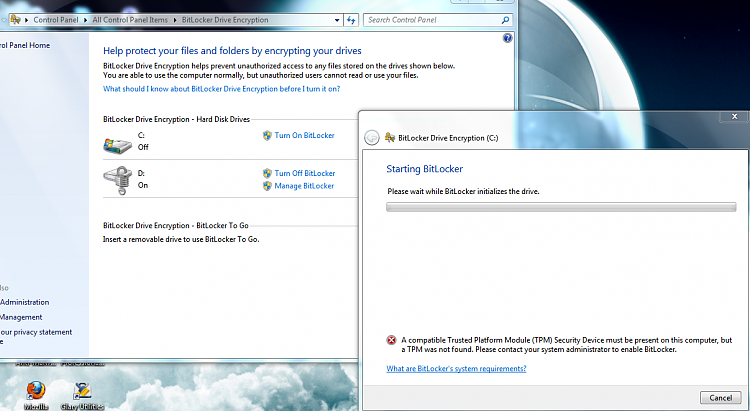
Task: Click Manage BitLocker for drive D:
Action: tap(304, 186)
